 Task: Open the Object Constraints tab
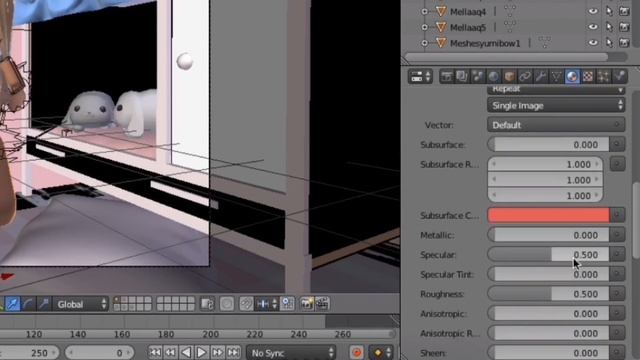(525, 76)
